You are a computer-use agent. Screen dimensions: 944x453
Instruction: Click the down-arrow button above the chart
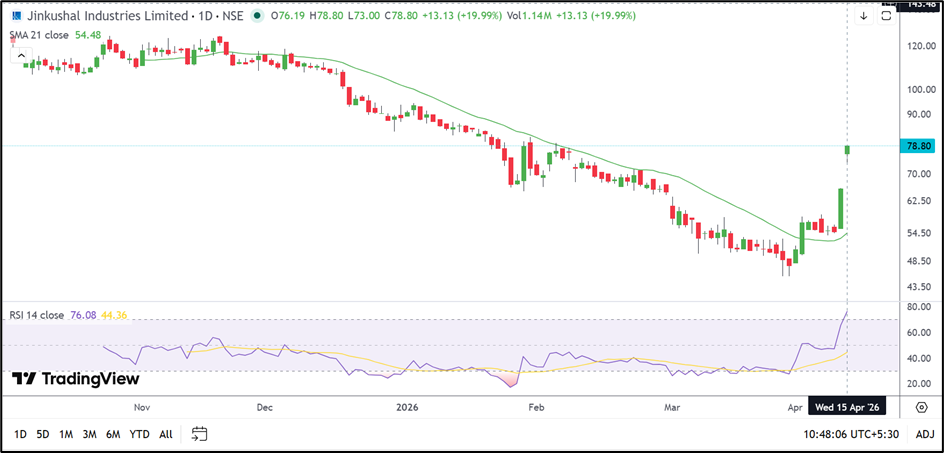(x=863, y=16)
